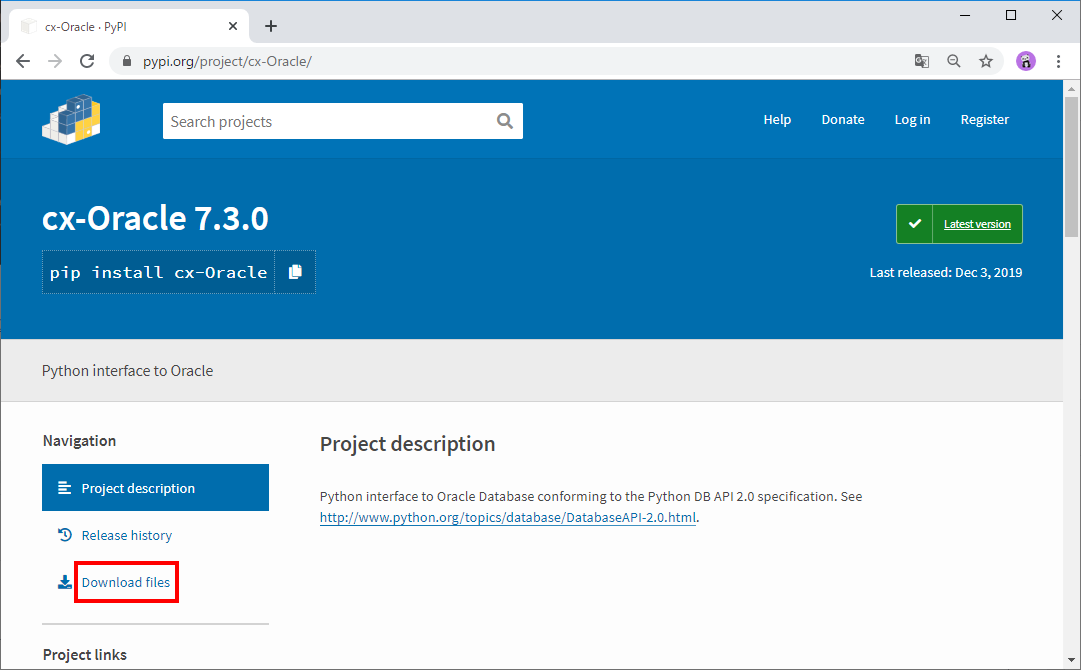Image resolution: width=1081 pixels, height=670 pixels.
Task: Open the Donate page
Action: pyautogui.click(x=842, y=119)
